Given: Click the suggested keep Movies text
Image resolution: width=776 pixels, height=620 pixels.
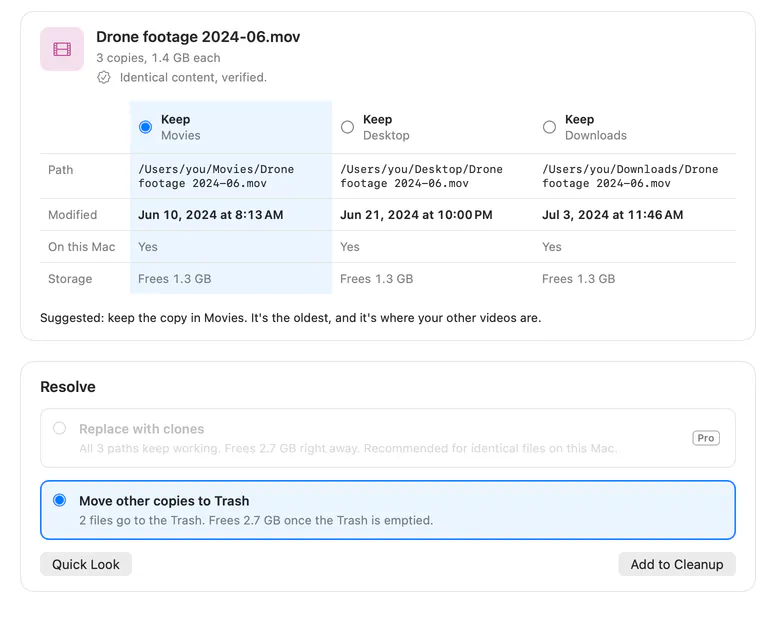Looking at the screenshot, I should click(291, 318).
